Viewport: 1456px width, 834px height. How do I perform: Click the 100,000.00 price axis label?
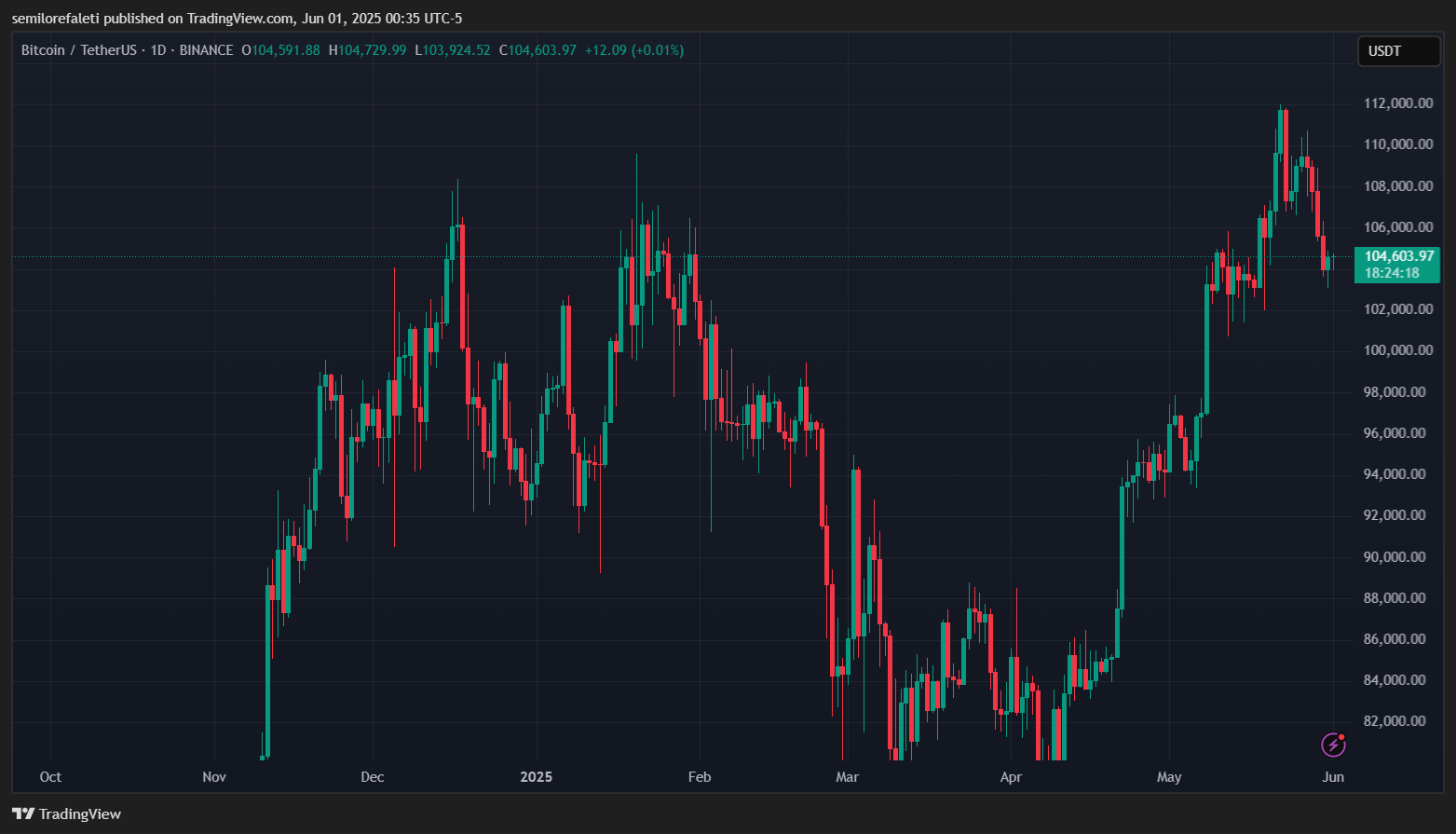tap(1397, 350)
